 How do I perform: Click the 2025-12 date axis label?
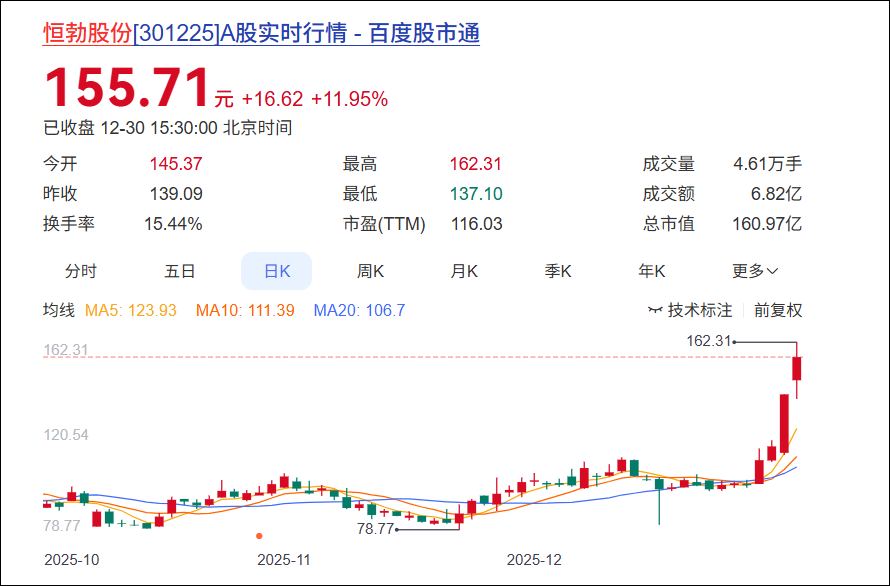(x=534, y=560)
